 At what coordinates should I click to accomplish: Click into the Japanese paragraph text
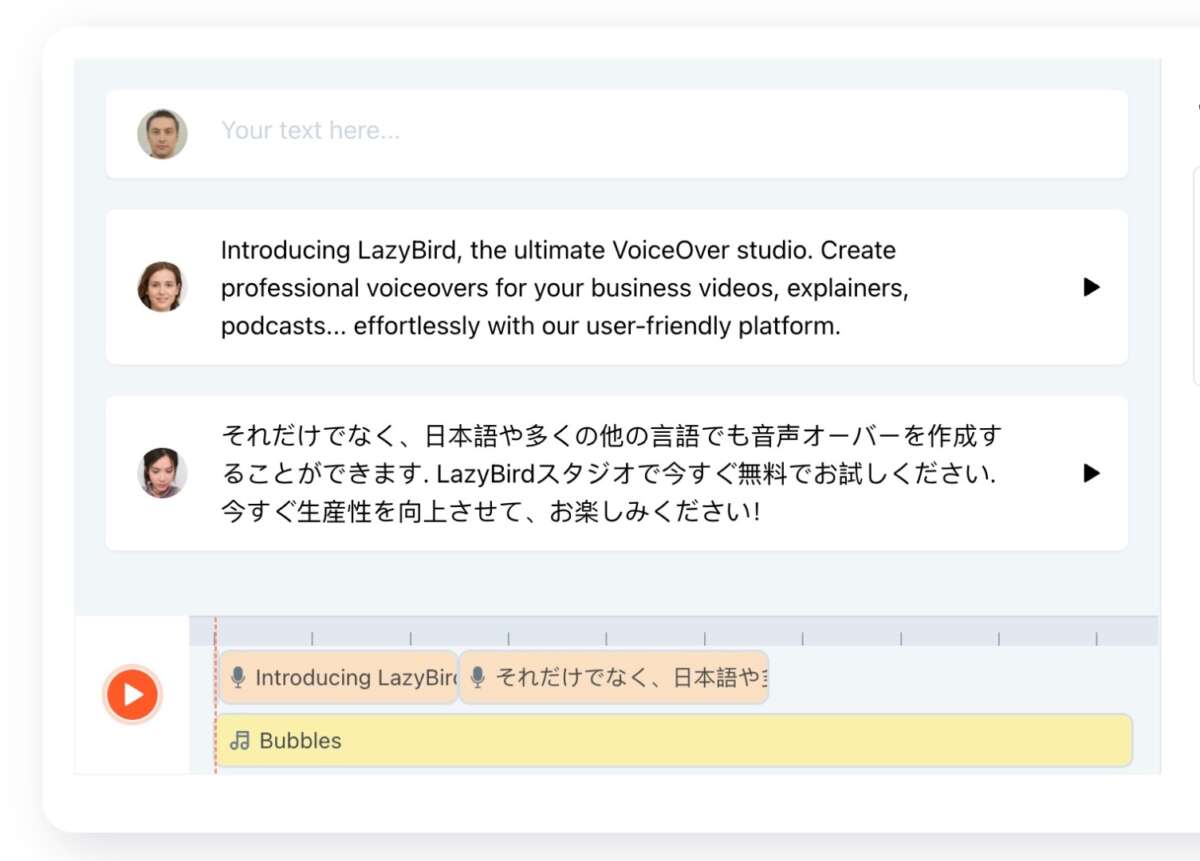pos(610,473)
